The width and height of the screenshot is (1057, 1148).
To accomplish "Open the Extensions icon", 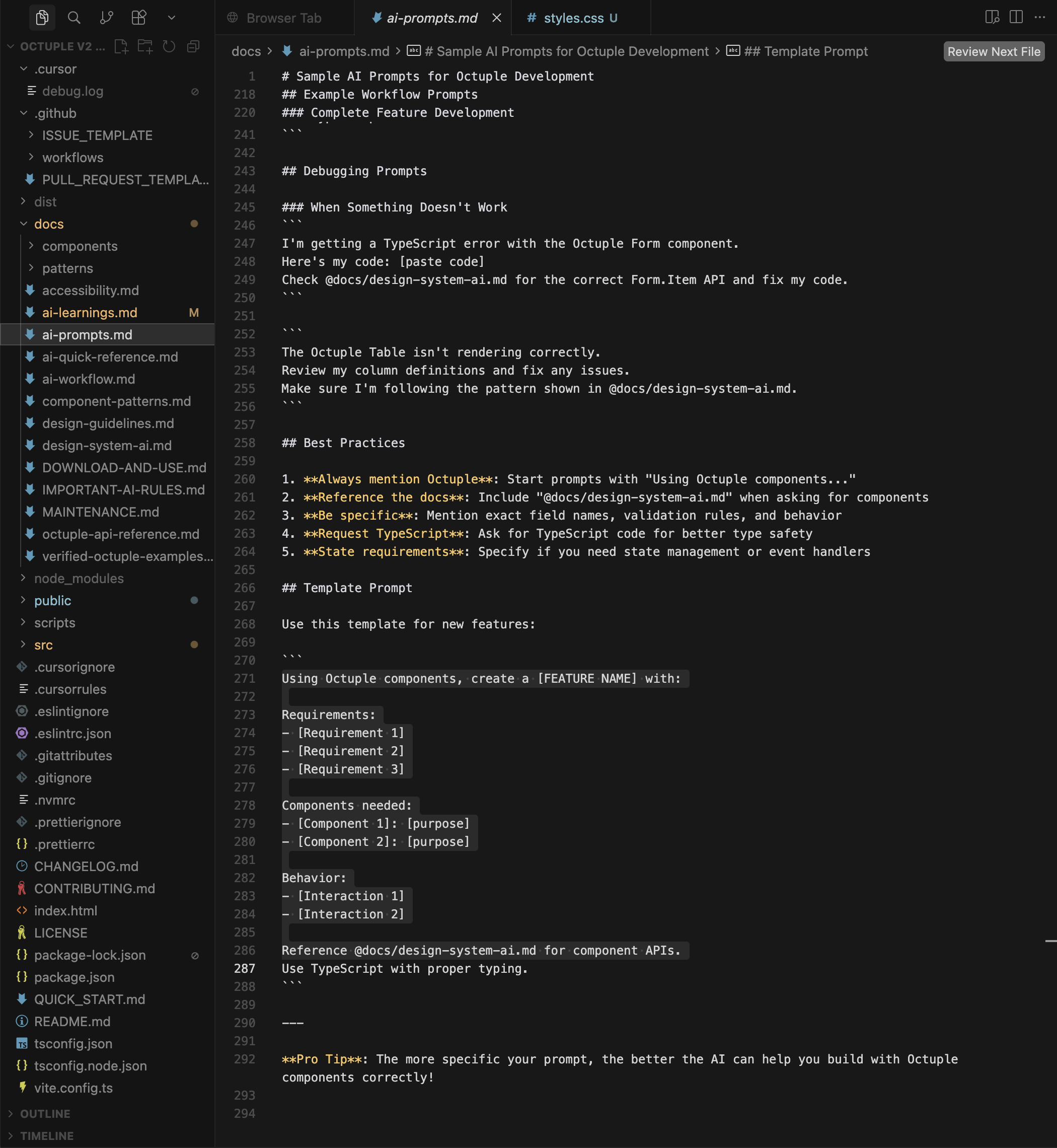I will coord(139,18).
